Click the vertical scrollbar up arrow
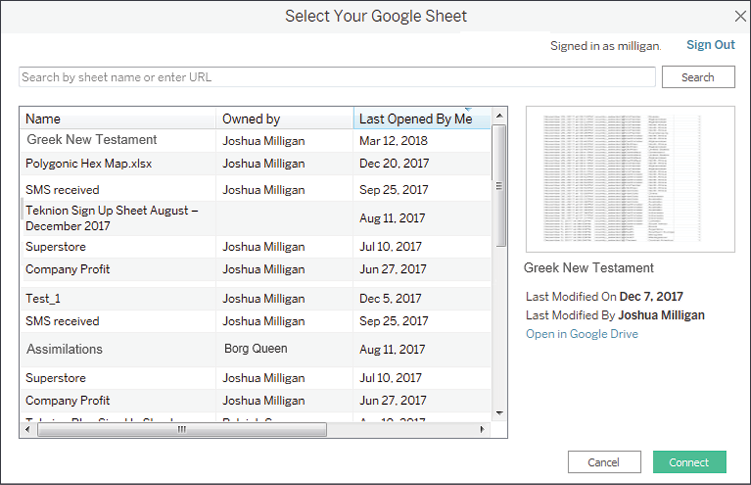 [499, 116]
